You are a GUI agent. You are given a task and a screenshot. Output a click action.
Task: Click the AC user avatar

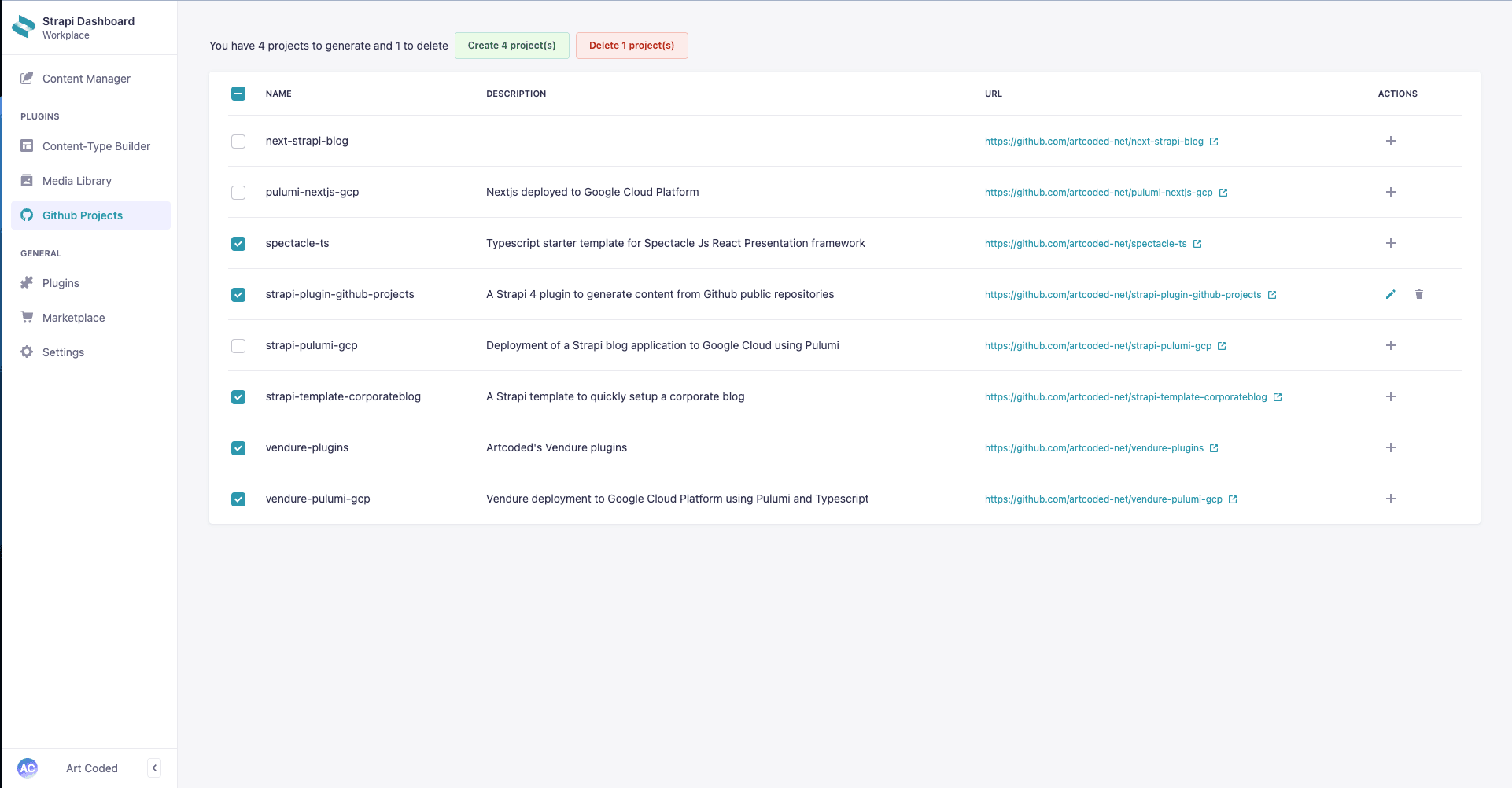28,768
